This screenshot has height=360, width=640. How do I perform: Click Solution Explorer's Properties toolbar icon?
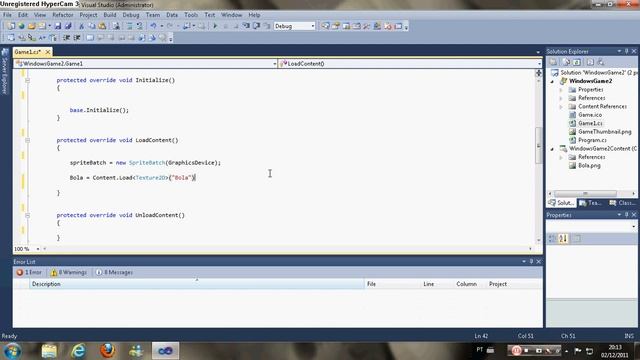coord(553,62)
